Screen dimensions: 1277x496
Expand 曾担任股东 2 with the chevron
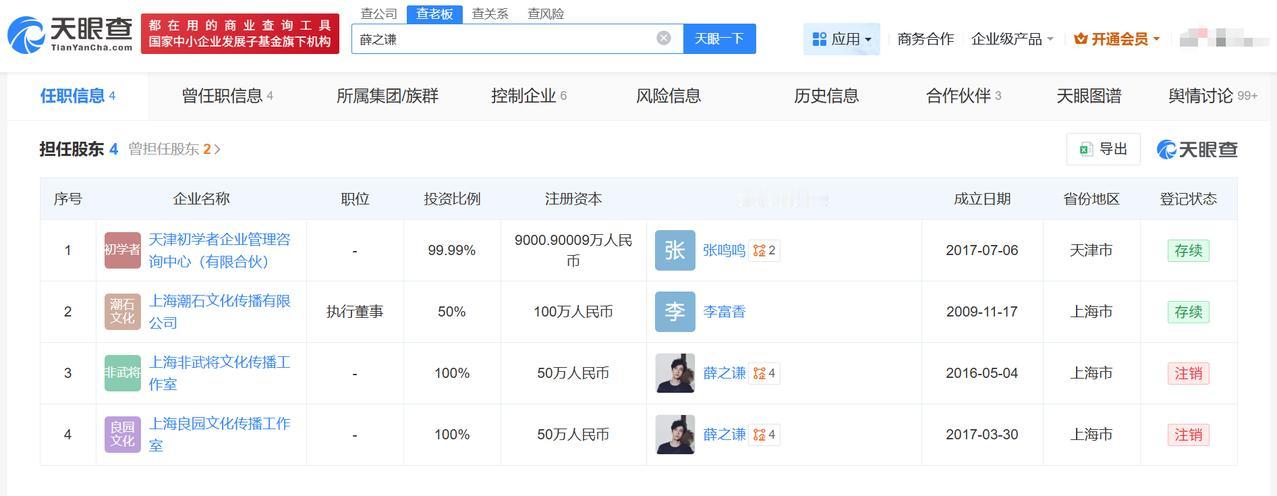click(217, 149)
